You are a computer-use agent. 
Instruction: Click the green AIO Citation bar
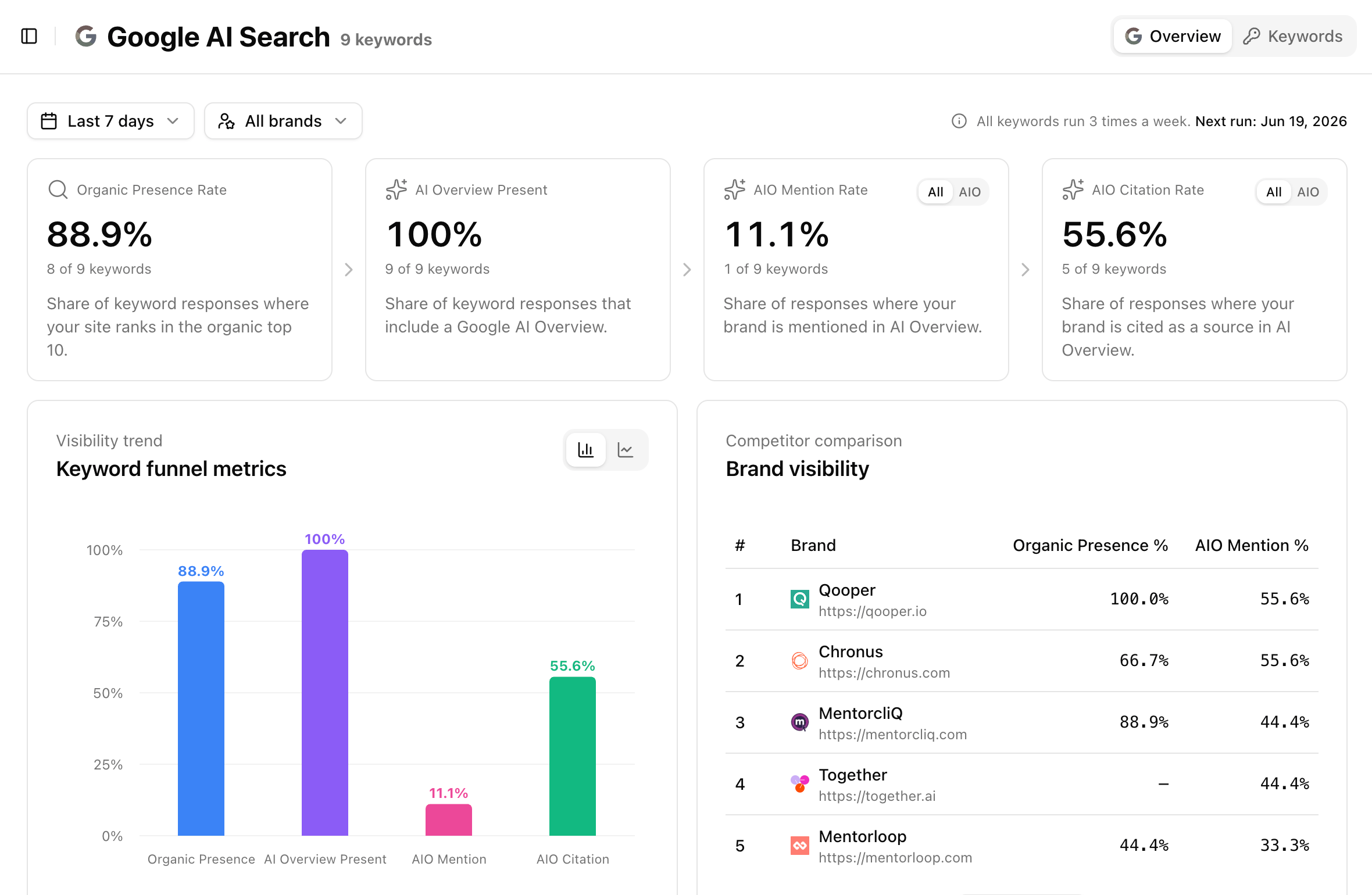pos(573,756)
